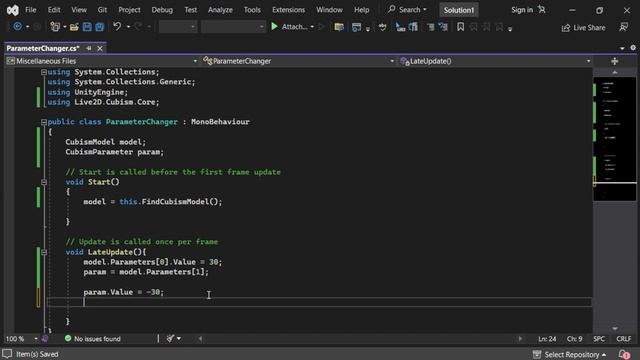Click the Navigate Backward arrow icon
This screenshot has height=360, width=640.
point(18,27)
